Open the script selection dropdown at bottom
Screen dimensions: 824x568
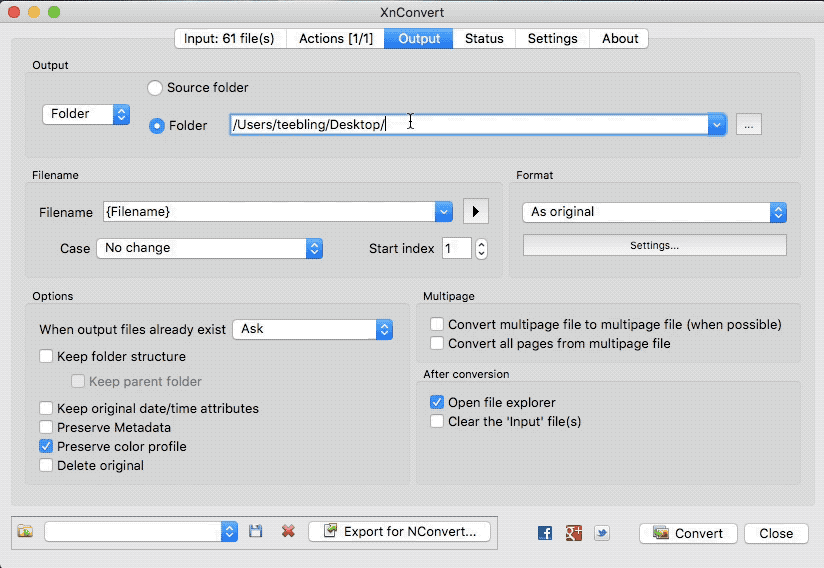[141, 531]
